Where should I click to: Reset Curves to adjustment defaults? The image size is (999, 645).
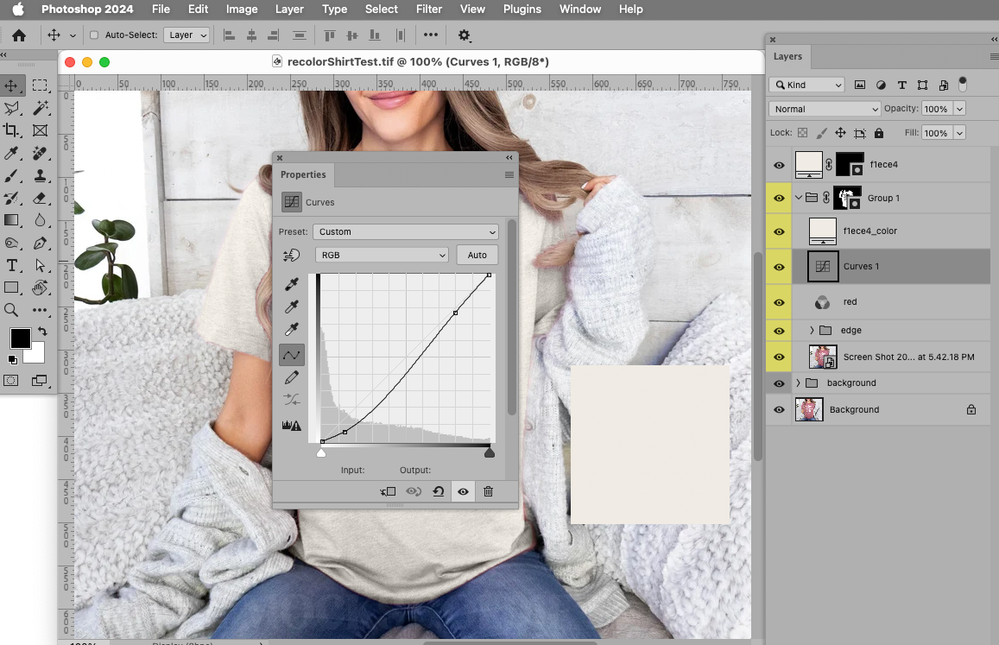point(438,491)
